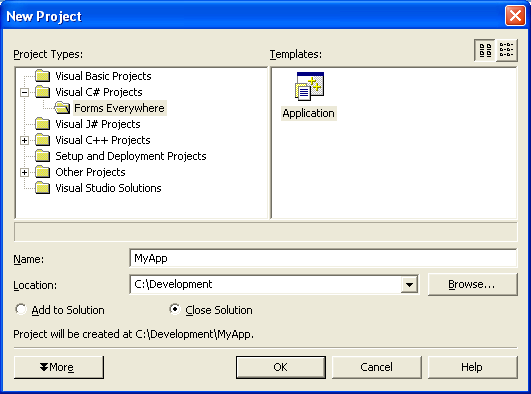The height and width of the screenshot is (394, 531).
Task: Select the Application template icon
Action: pyautogui.click(x=310, y=86)
